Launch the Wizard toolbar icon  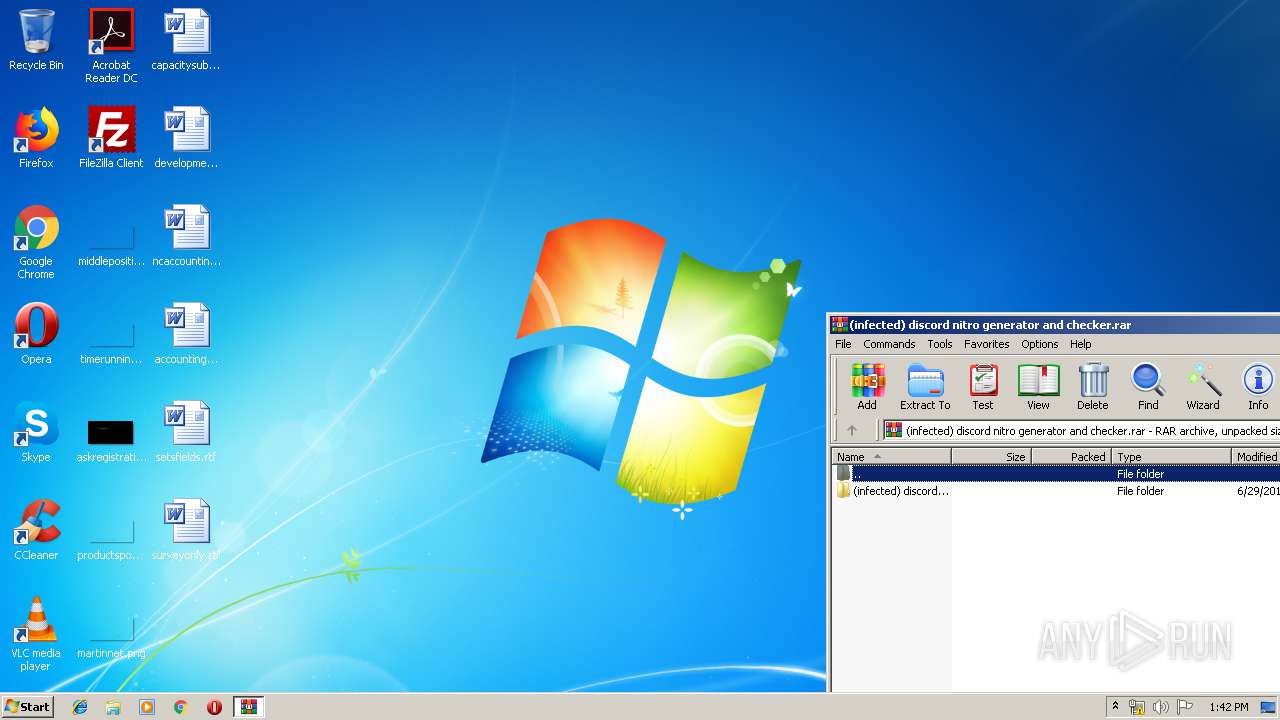coord(1203,387)
